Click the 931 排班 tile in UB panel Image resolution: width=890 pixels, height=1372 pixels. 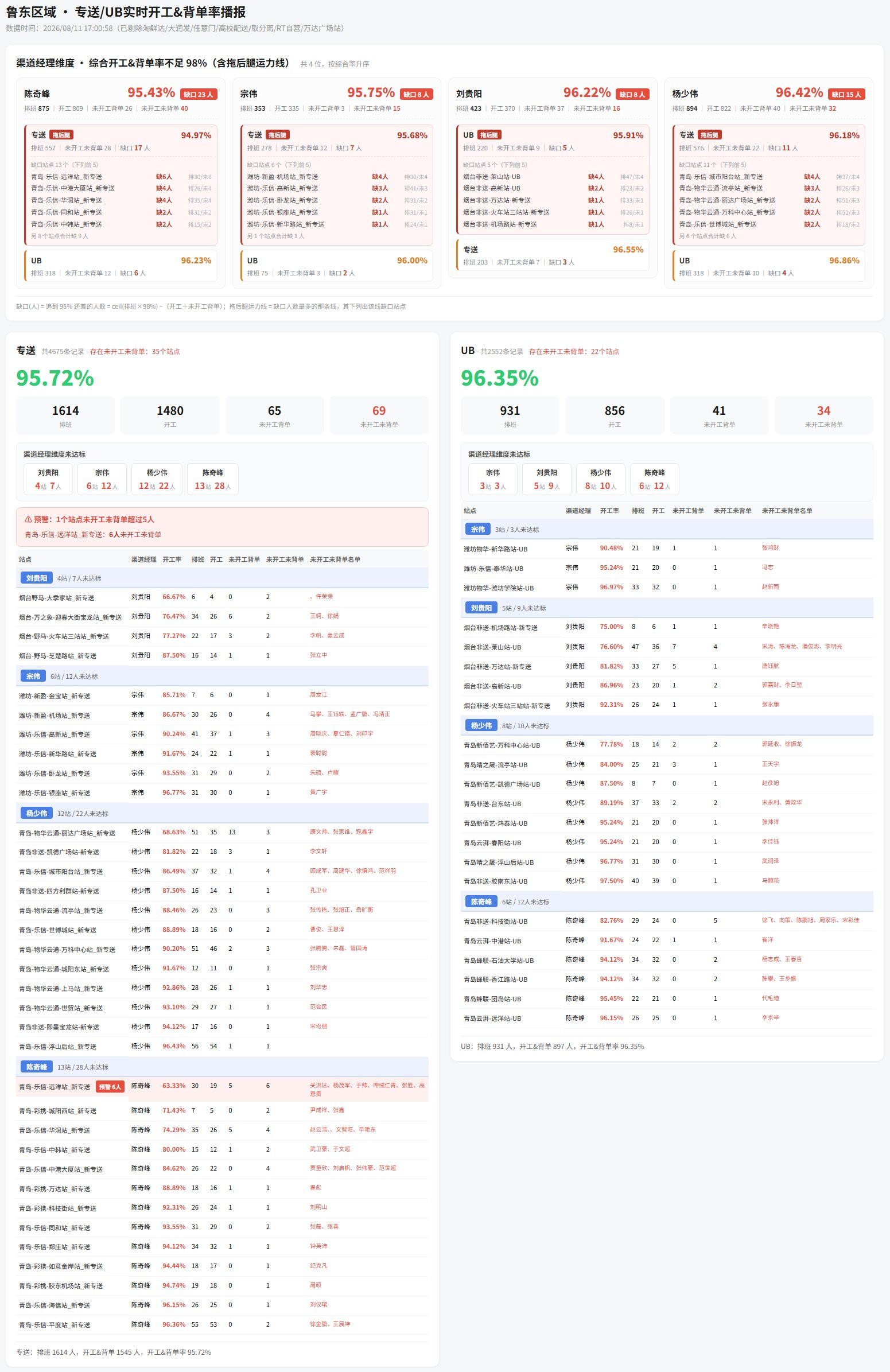510,415
